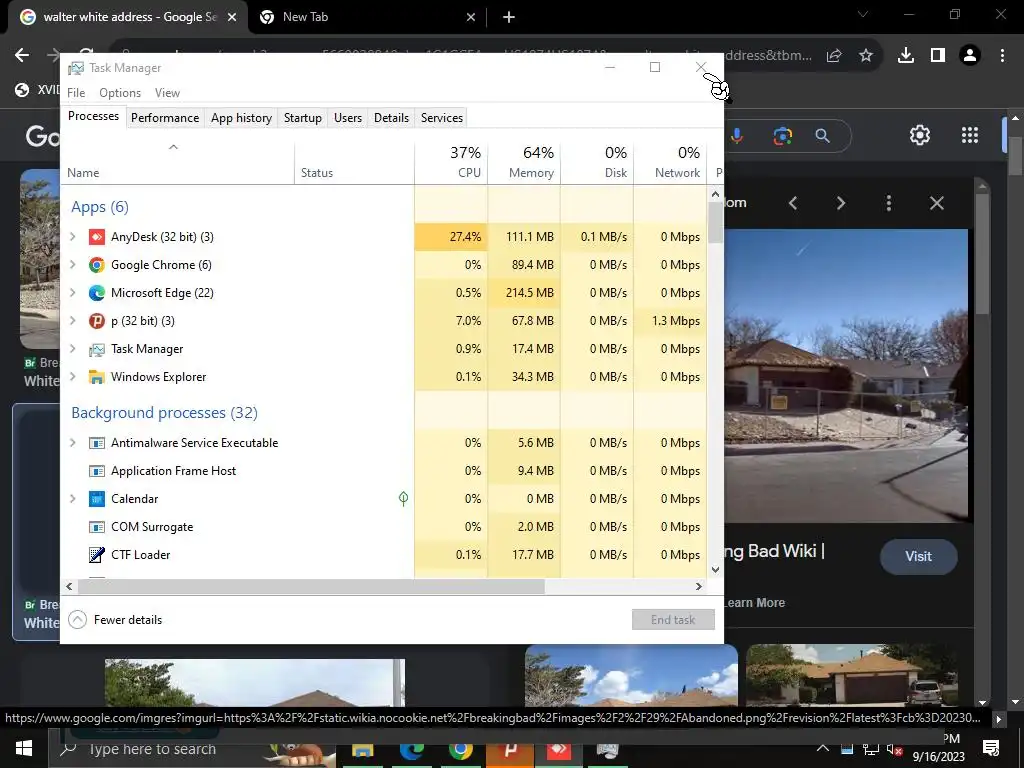The width and height of the screenshot is (1024, 768).
Task: Switch to the New Tab browser tab
Action: (368, 17)
